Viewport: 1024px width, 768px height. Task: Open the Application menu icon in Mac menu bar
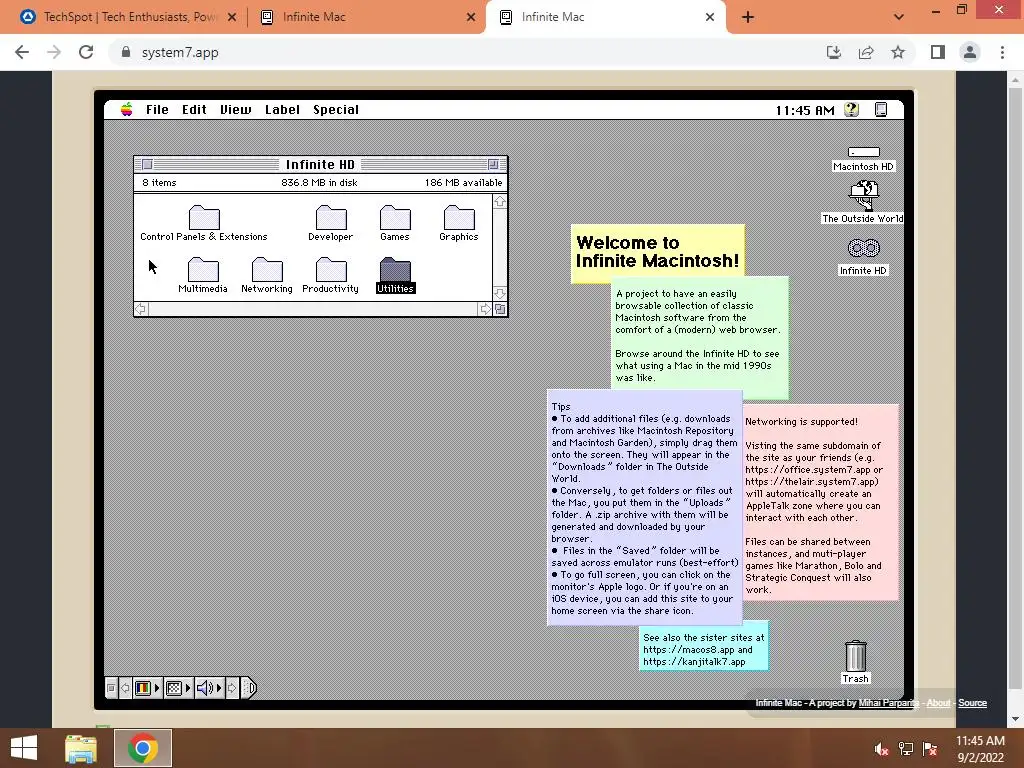881,110
